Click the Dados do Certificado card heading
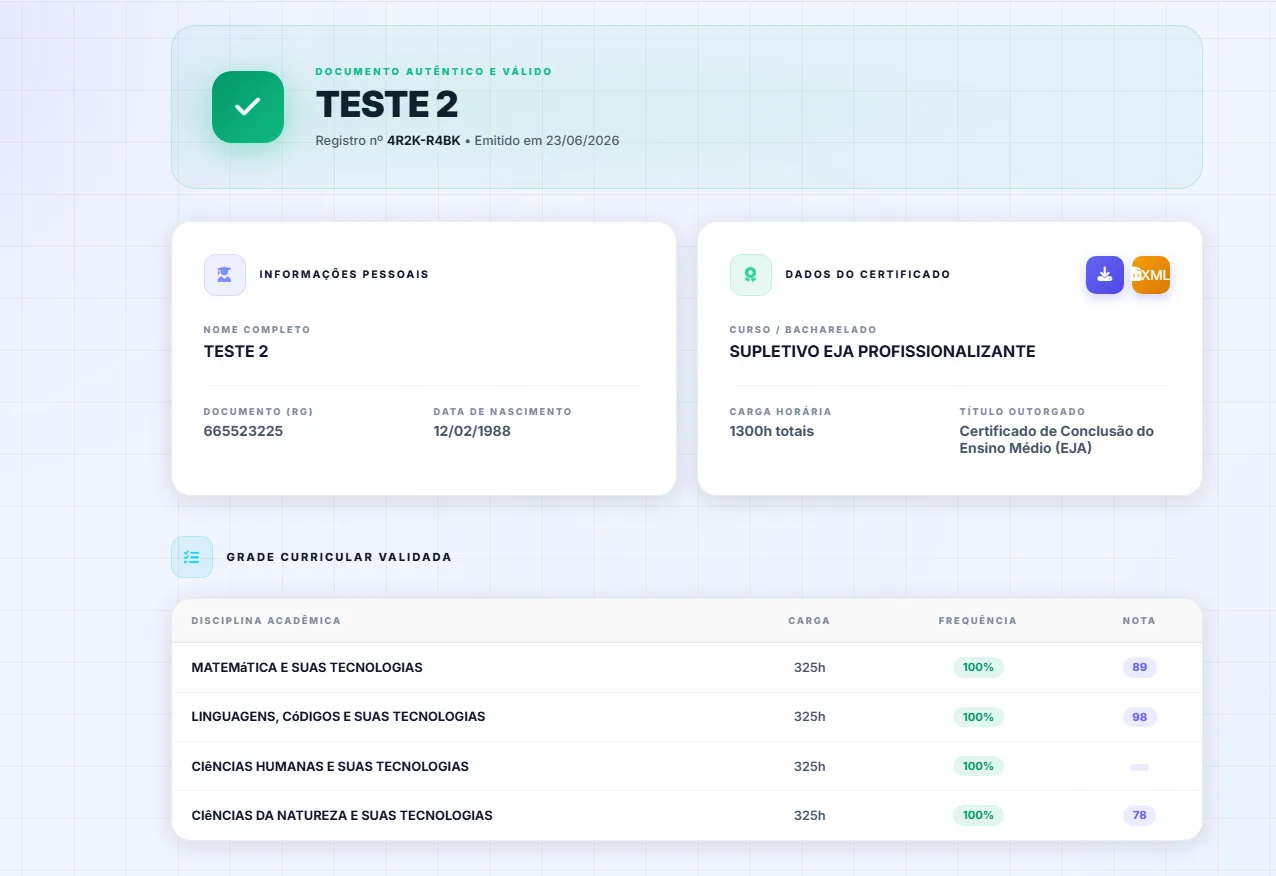Screen dimensions: 1276x876 tap(868, 275)
